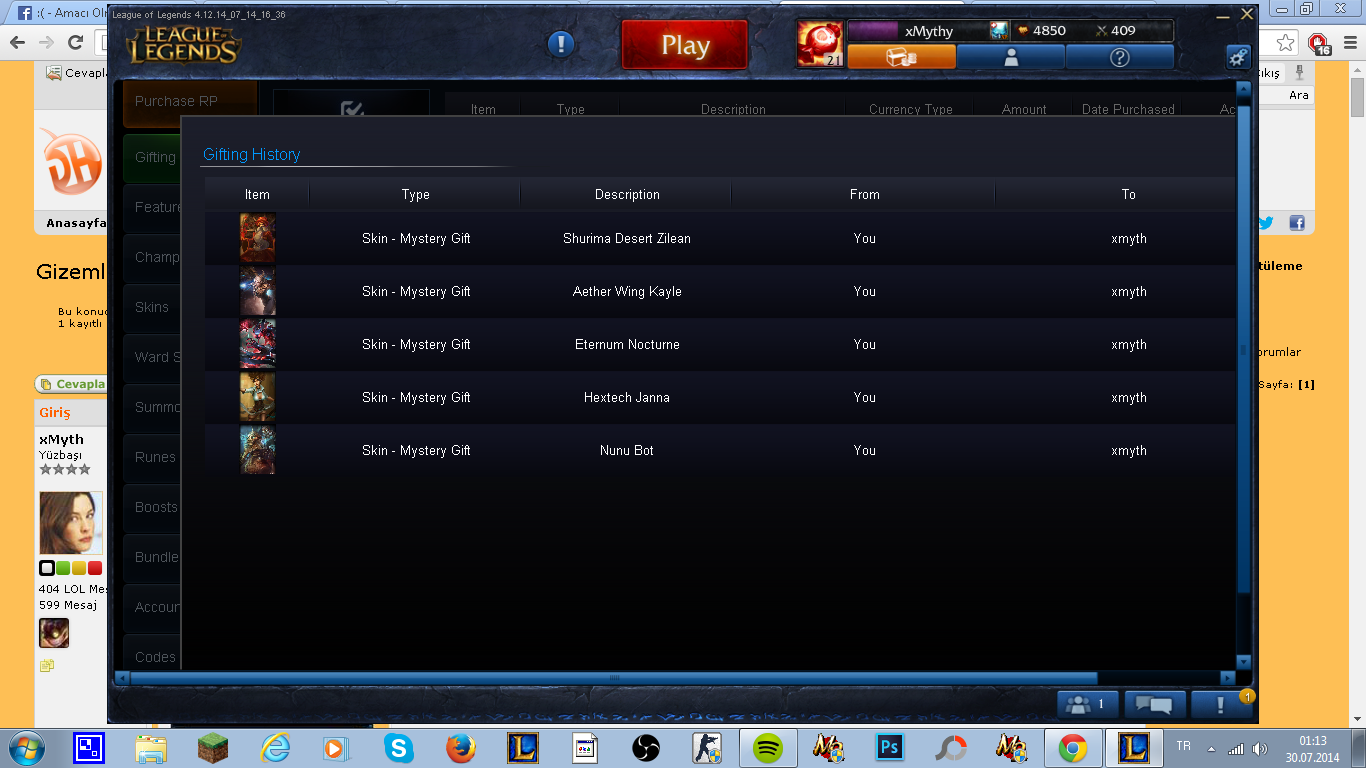The width and height of the screenshot is (1366, 768).
Task: Click the crossed swords icon beside 409
Action: point(1102,31)
